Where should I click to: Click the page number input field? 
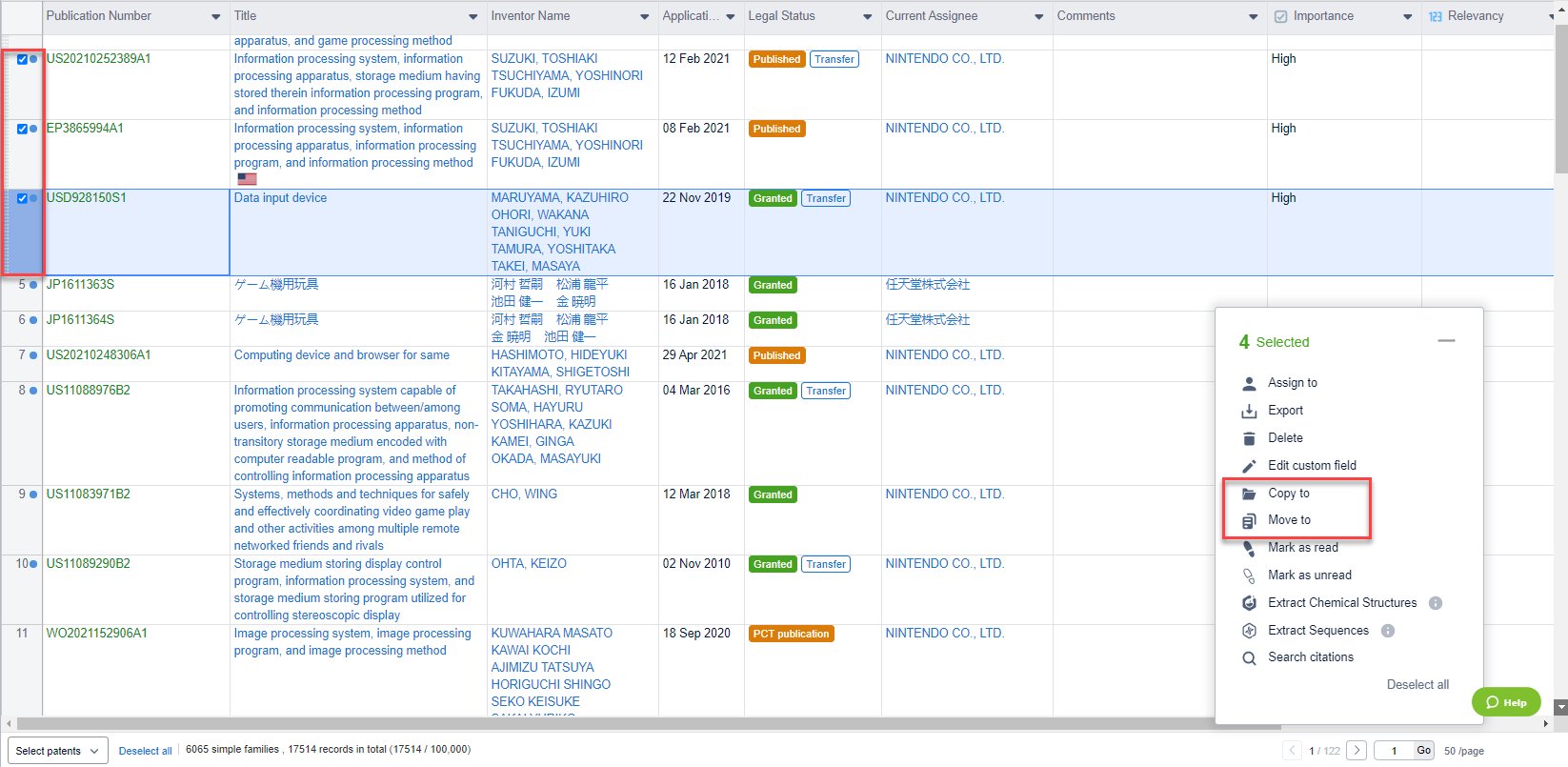click(1394, 751)
